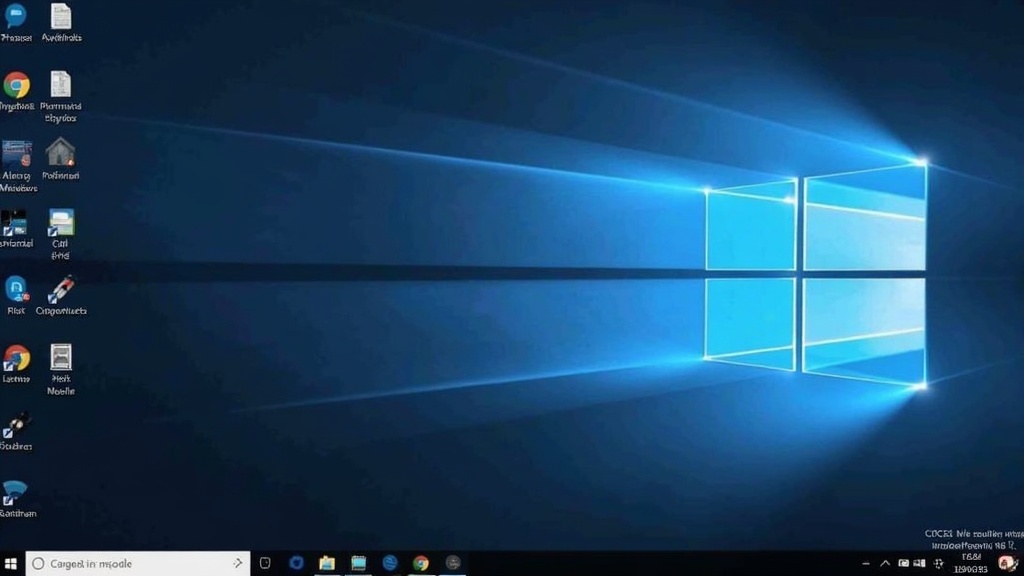The height and width of the screenshot is (576, 1024).
Task: Open the gray round icon on taskbar
Action: (x=453, y=563)
